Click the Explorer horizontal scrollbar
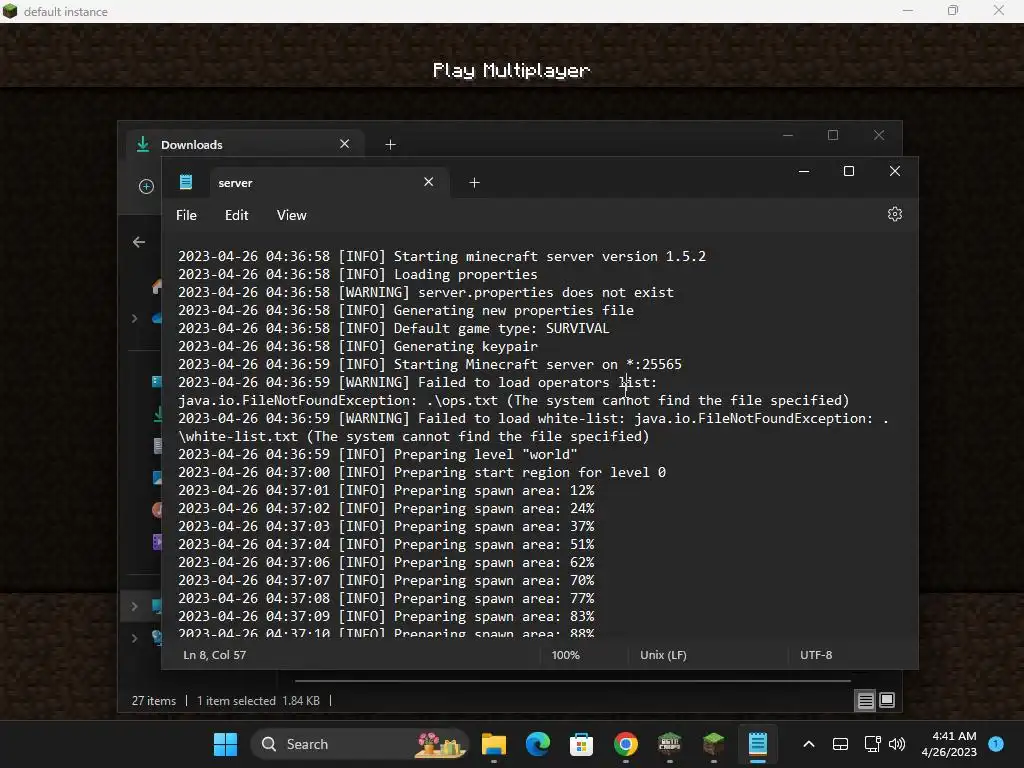The height and width of the screenshot is (768, 1024). (573, 680)
